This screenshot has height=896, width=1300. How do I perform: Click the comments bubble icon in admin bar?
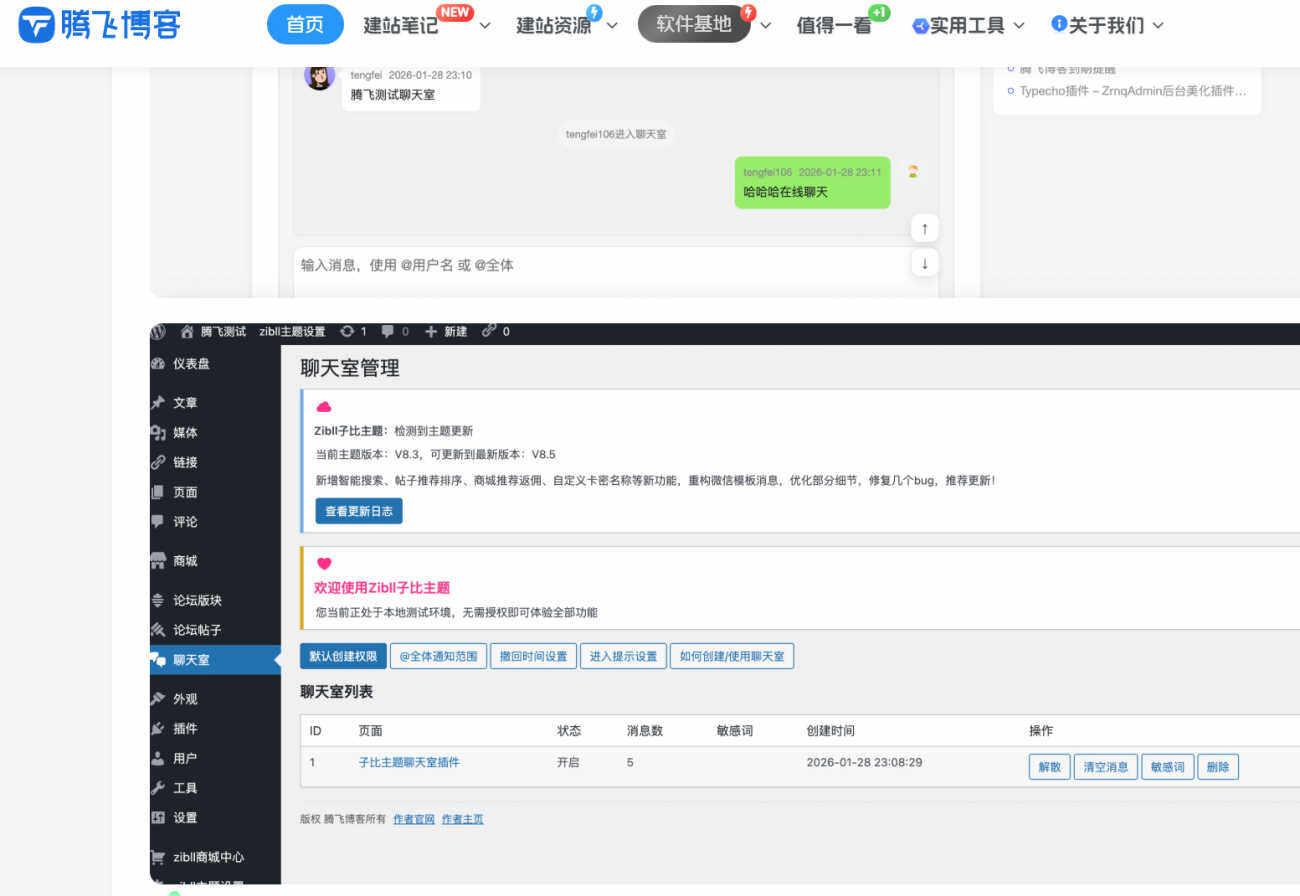pos(388,332)
